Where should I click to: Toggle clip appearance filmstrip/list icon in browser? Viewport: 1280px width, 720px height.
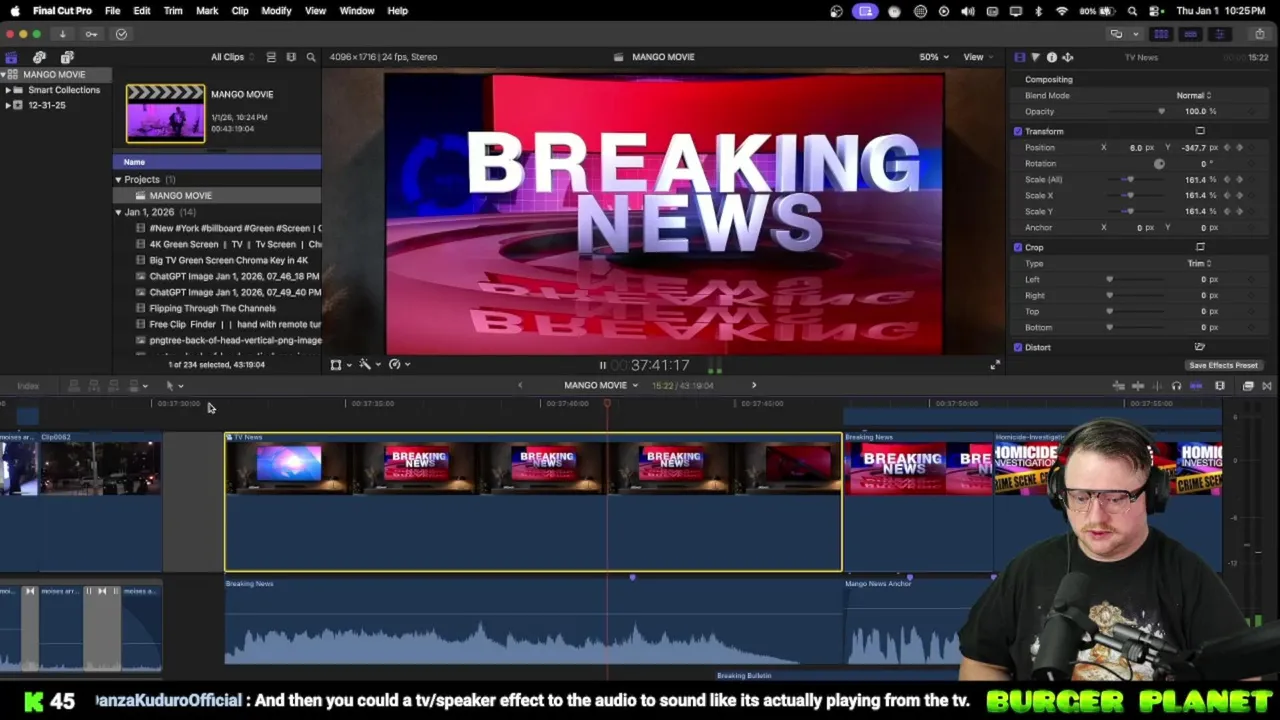[271, 57]
